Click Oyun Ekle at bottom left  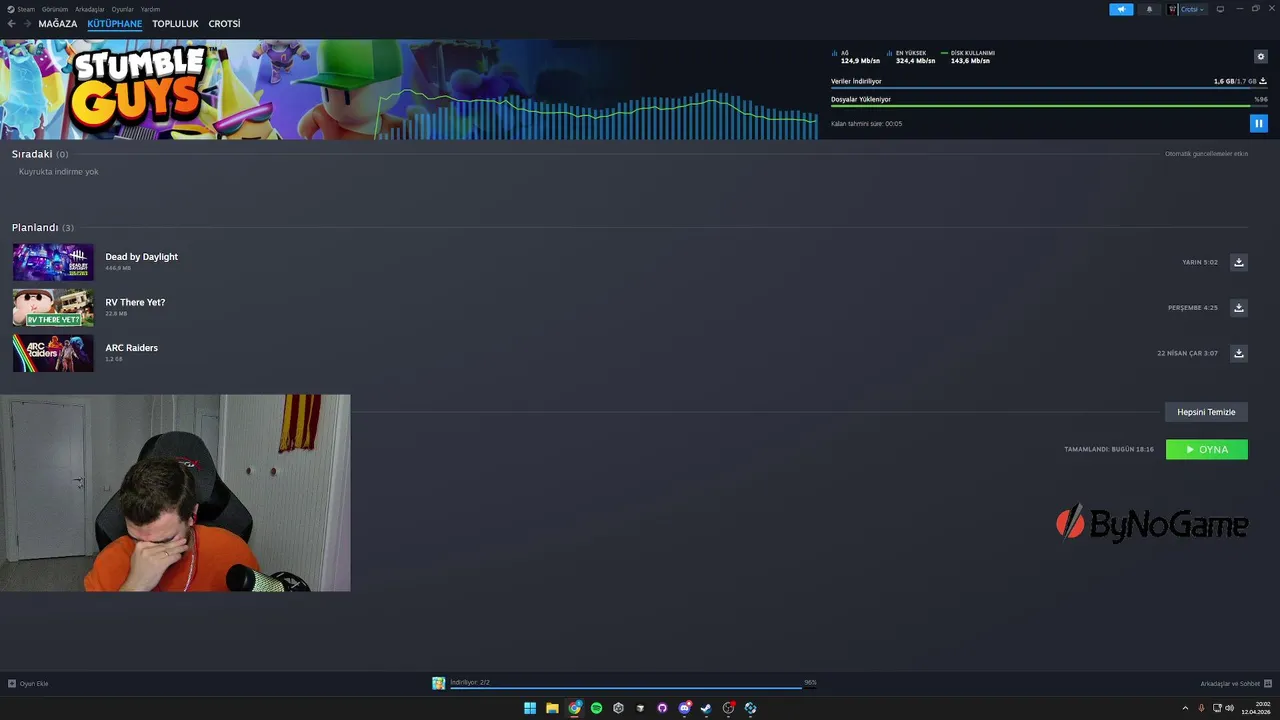pos(28,684)
